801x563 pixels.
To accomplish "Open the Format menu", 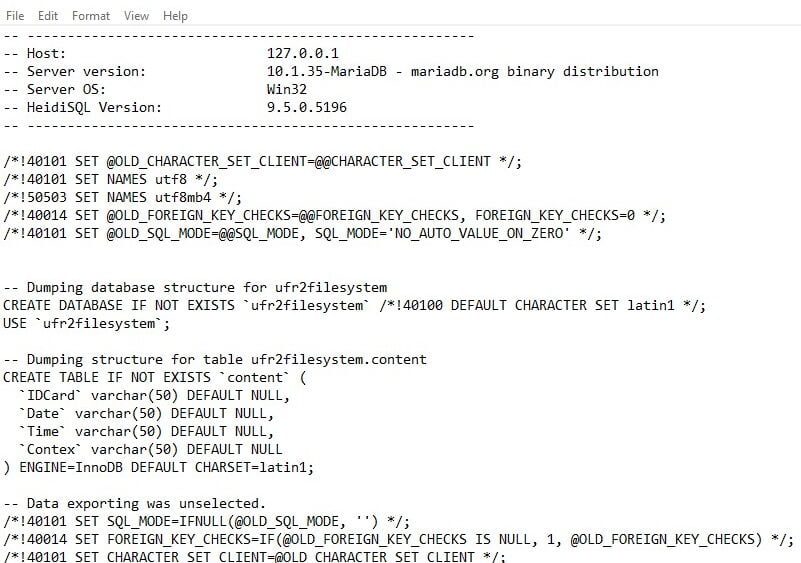I will (91, 16).
